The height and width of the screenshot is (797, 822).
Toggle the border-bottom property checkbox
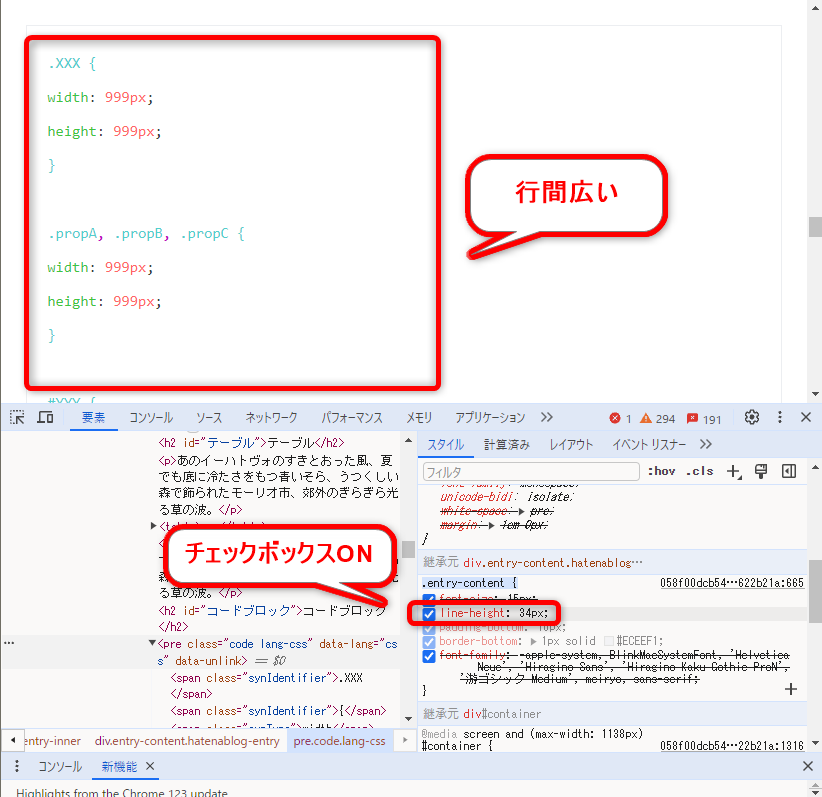(x=429, y=642)
